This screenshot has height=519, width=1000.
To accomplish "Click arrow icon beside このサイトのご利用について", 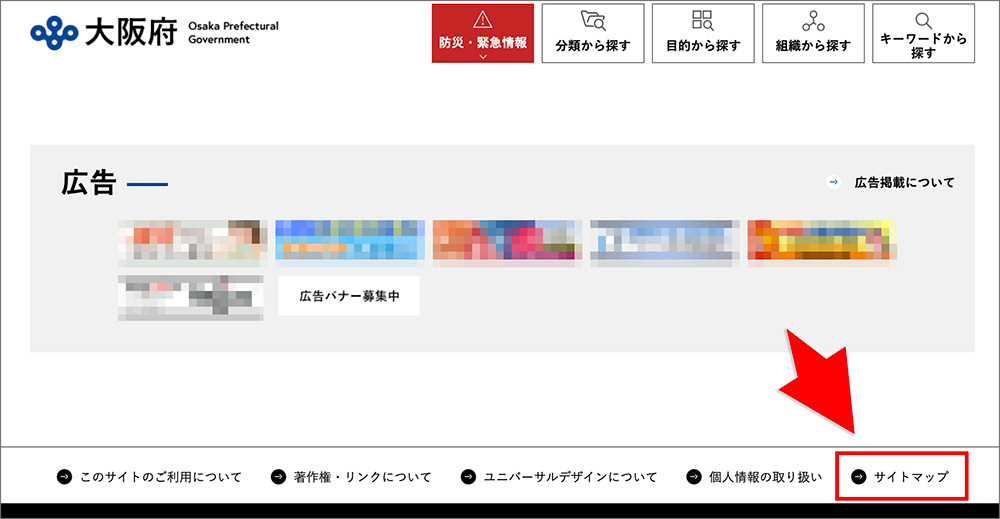I will (64, 477).
